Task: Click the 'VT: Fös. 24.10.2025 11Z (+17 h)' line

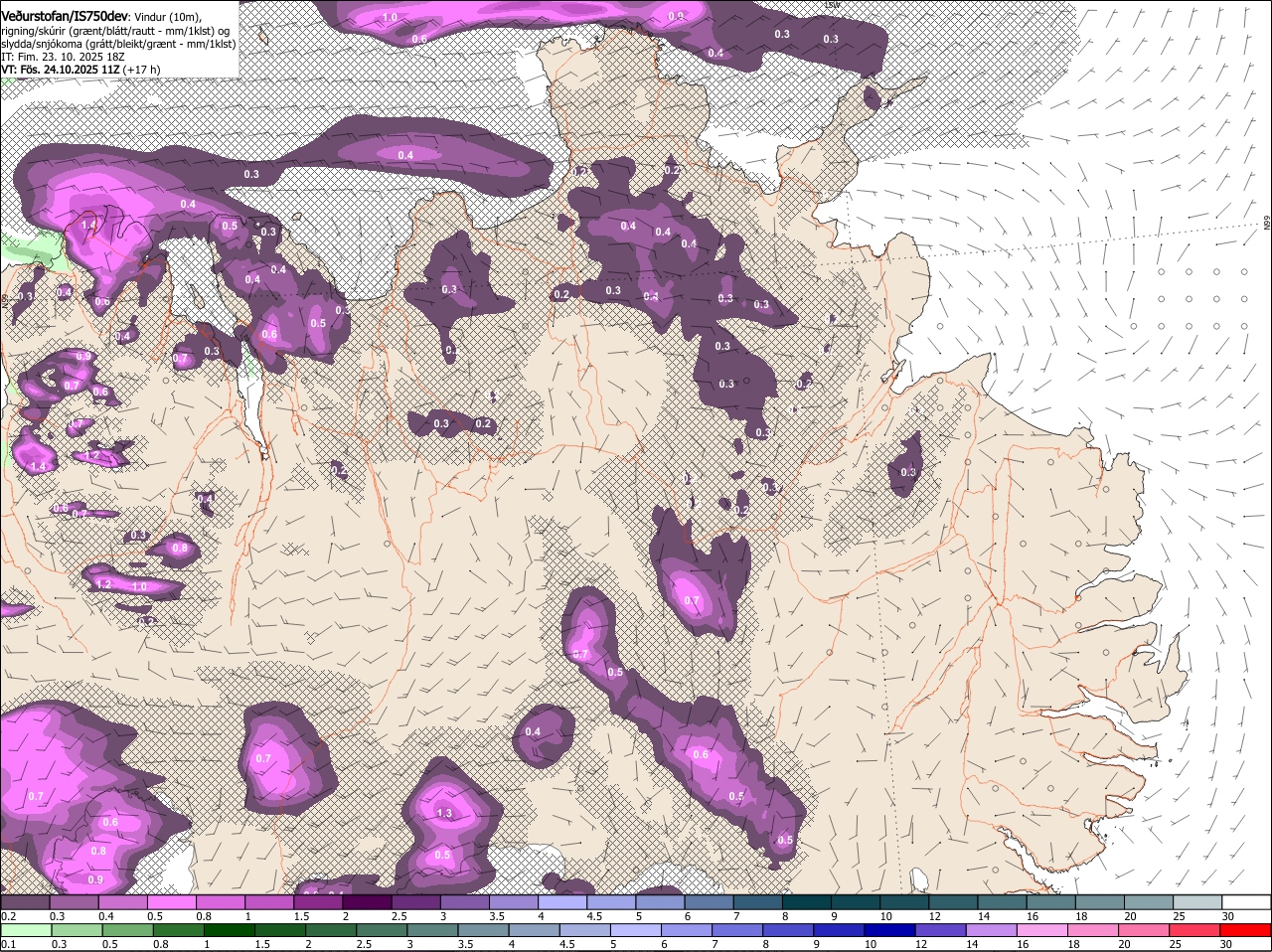Action: pos(80,70)
